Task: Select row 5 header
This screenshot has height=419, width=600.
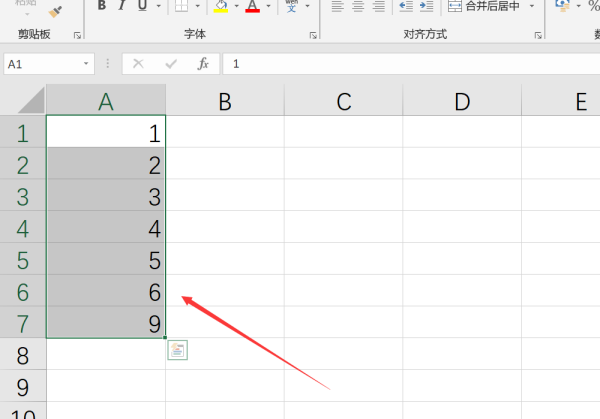Action: [x=23, y=259]
